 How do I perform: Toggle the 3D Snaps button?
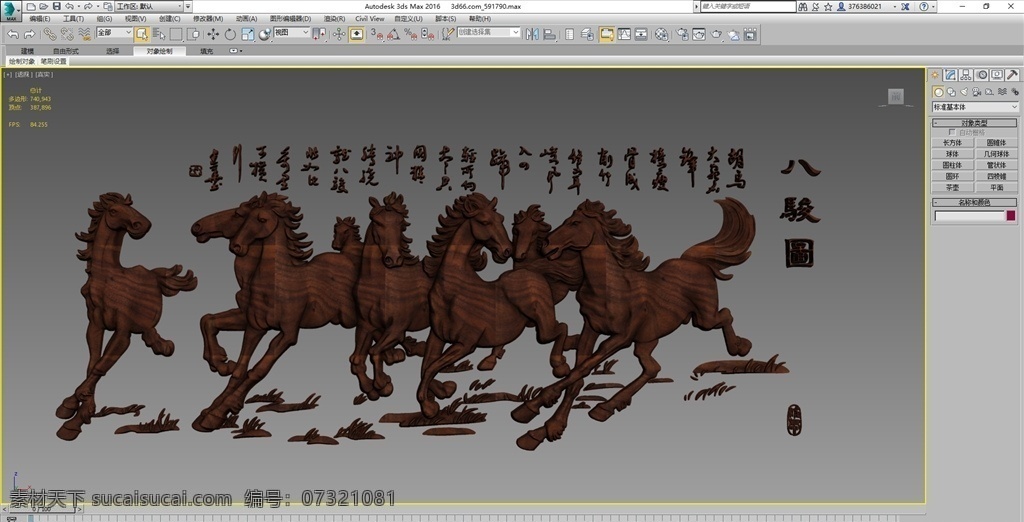point(377,34)
